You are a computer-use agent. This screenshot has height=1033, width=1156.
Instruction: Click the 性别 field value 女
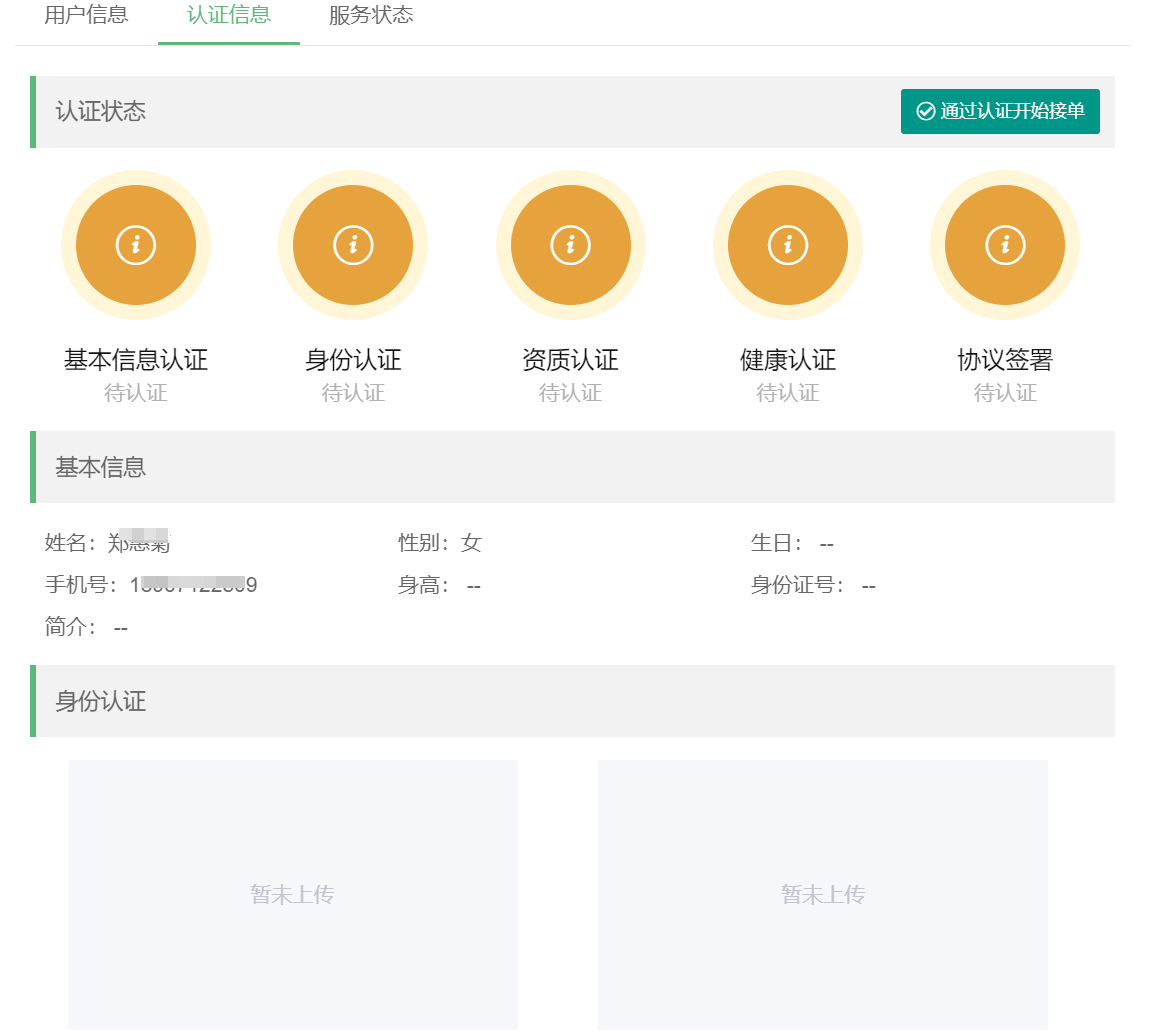point(471,543)
